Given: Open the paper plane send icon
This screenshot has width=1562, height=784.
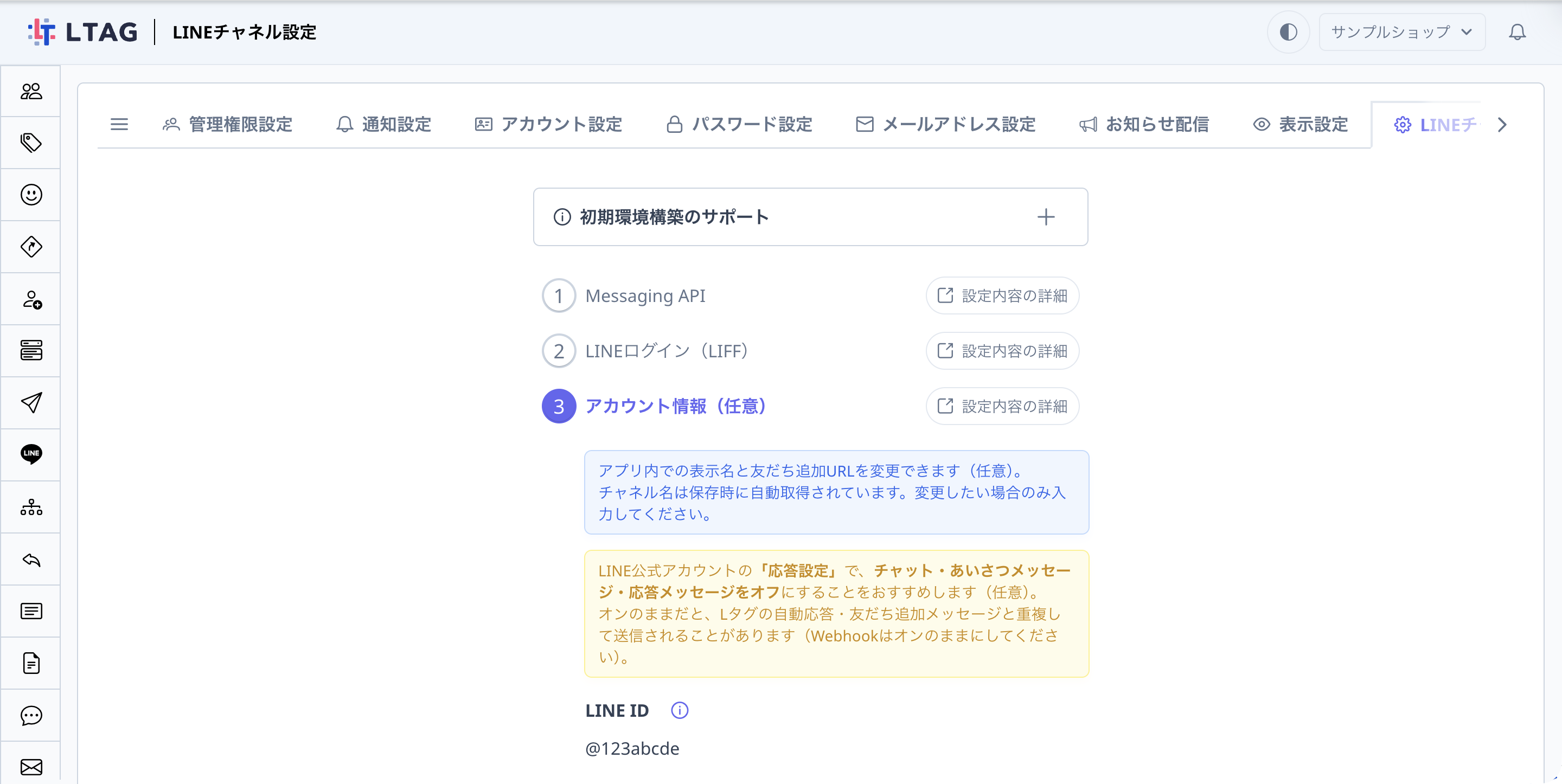Looking at the screenshot, I should pyautogui.click(x=31, y=403).
